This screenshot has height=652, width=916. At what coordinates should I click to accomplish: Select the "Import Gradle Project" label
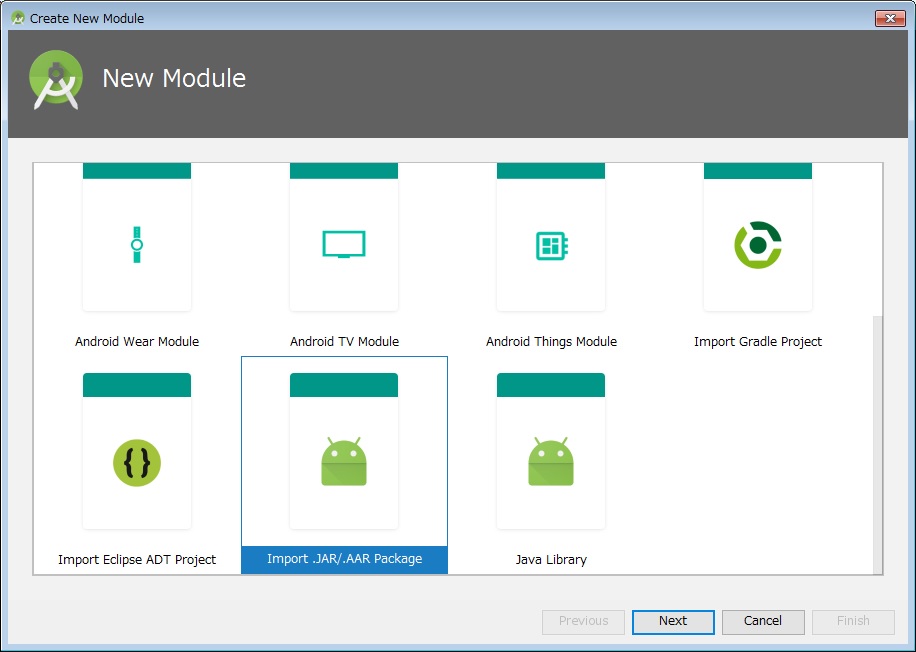click(x=758, y=342)
